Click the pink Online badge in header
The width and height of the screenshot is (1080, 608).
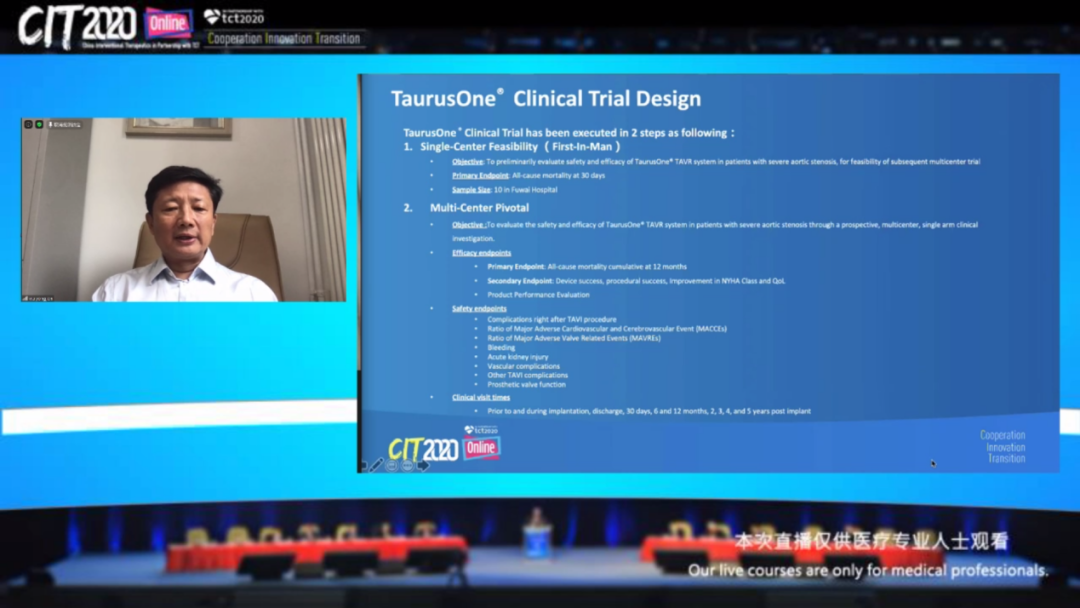(168, 24)
